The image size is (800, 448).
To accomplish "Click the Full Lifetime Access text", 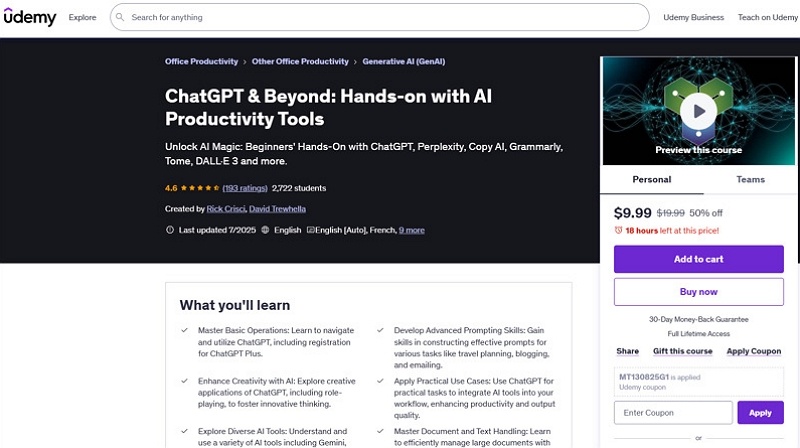I will click(x=698, y=334).
